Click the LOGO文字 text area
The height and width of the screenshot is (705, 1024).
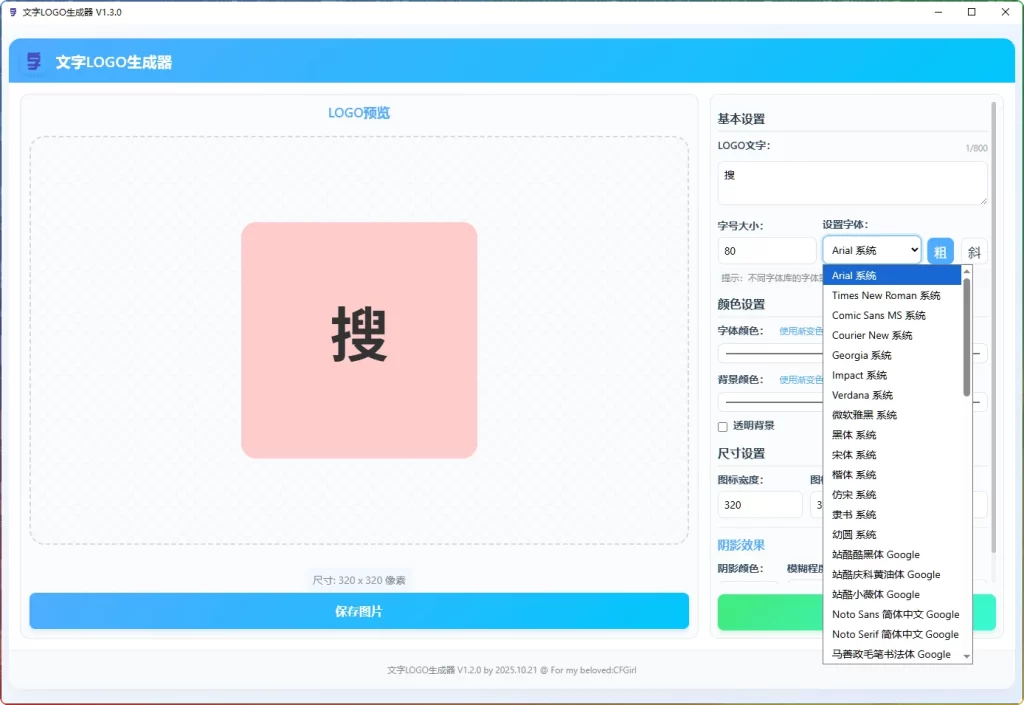click(852, 183)
